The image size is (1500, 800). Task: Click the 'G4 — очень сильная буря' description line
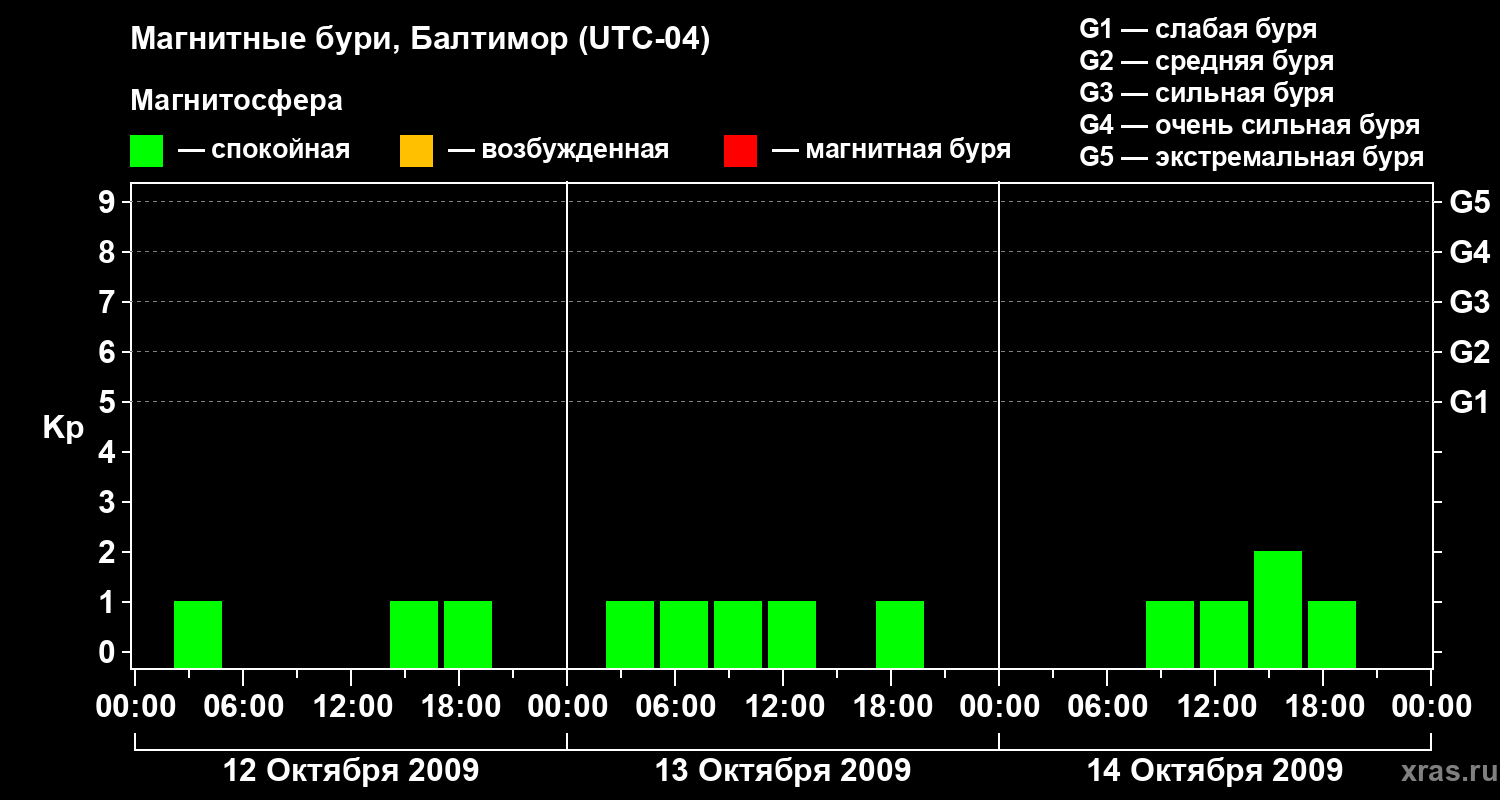[1250, 125]
